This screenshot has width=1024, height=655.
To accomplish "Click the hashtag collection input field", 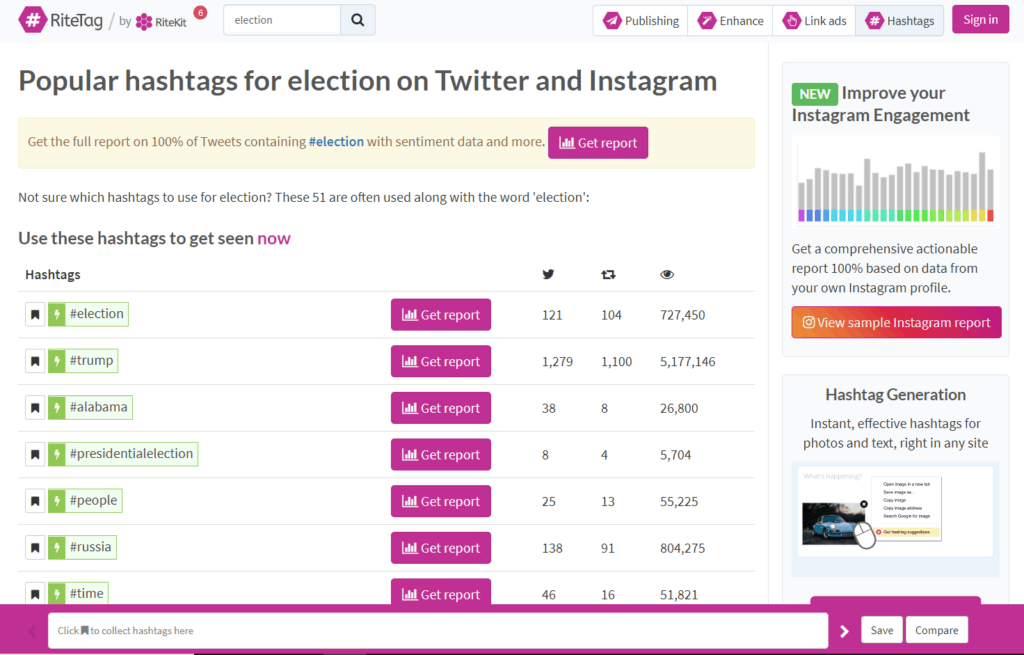I will 430,630.
